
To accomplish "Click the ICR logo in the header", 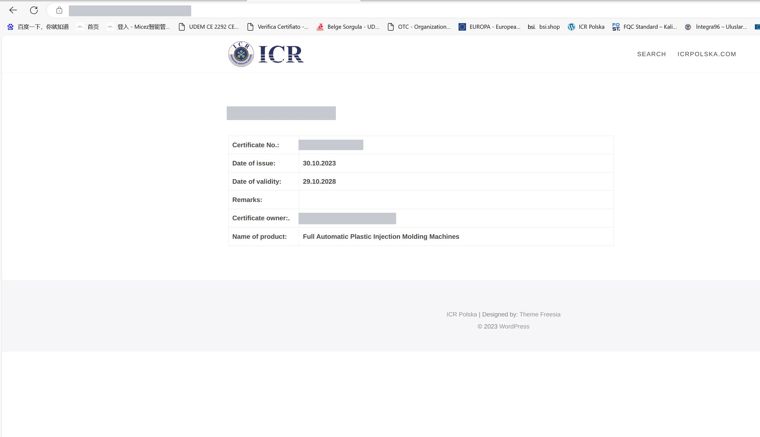I will pos(266,54).
